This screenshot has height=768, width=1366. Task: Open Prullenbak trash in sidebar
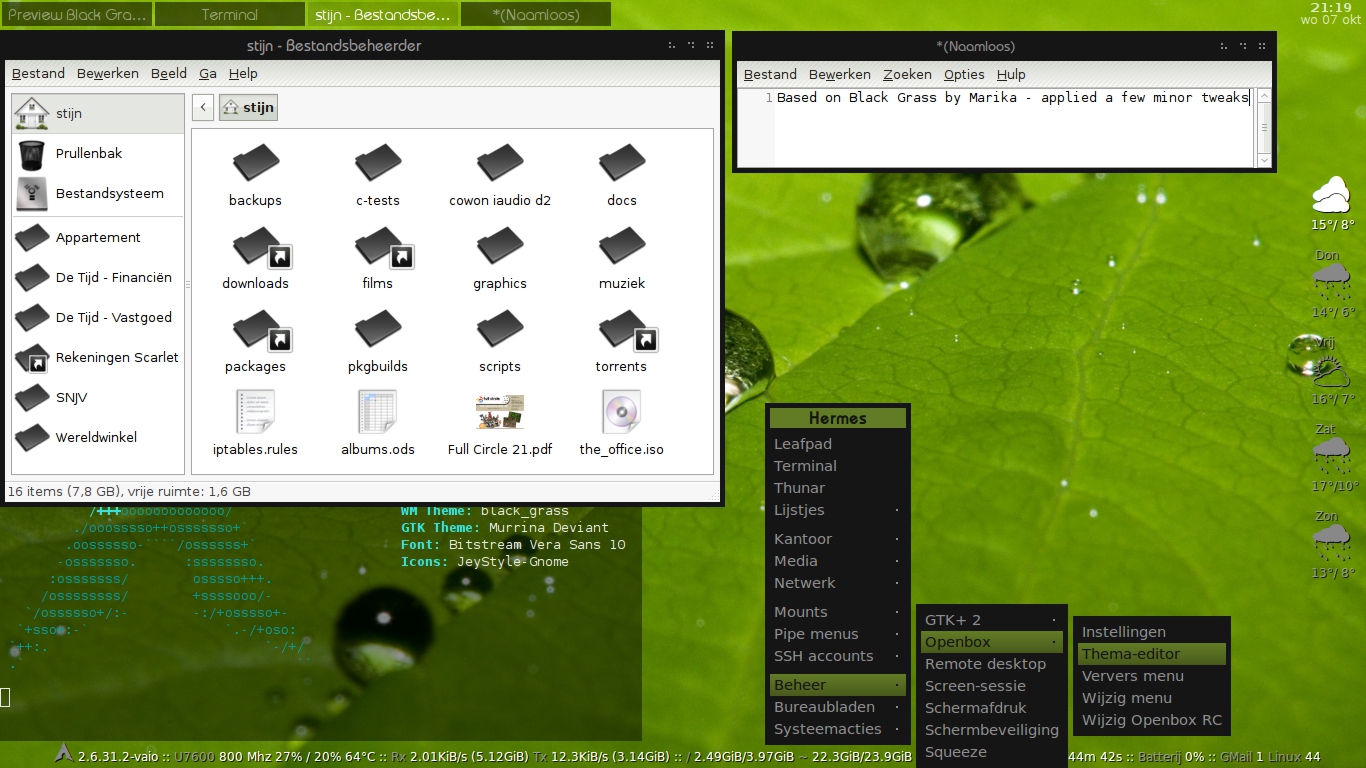tap(98, 154)
